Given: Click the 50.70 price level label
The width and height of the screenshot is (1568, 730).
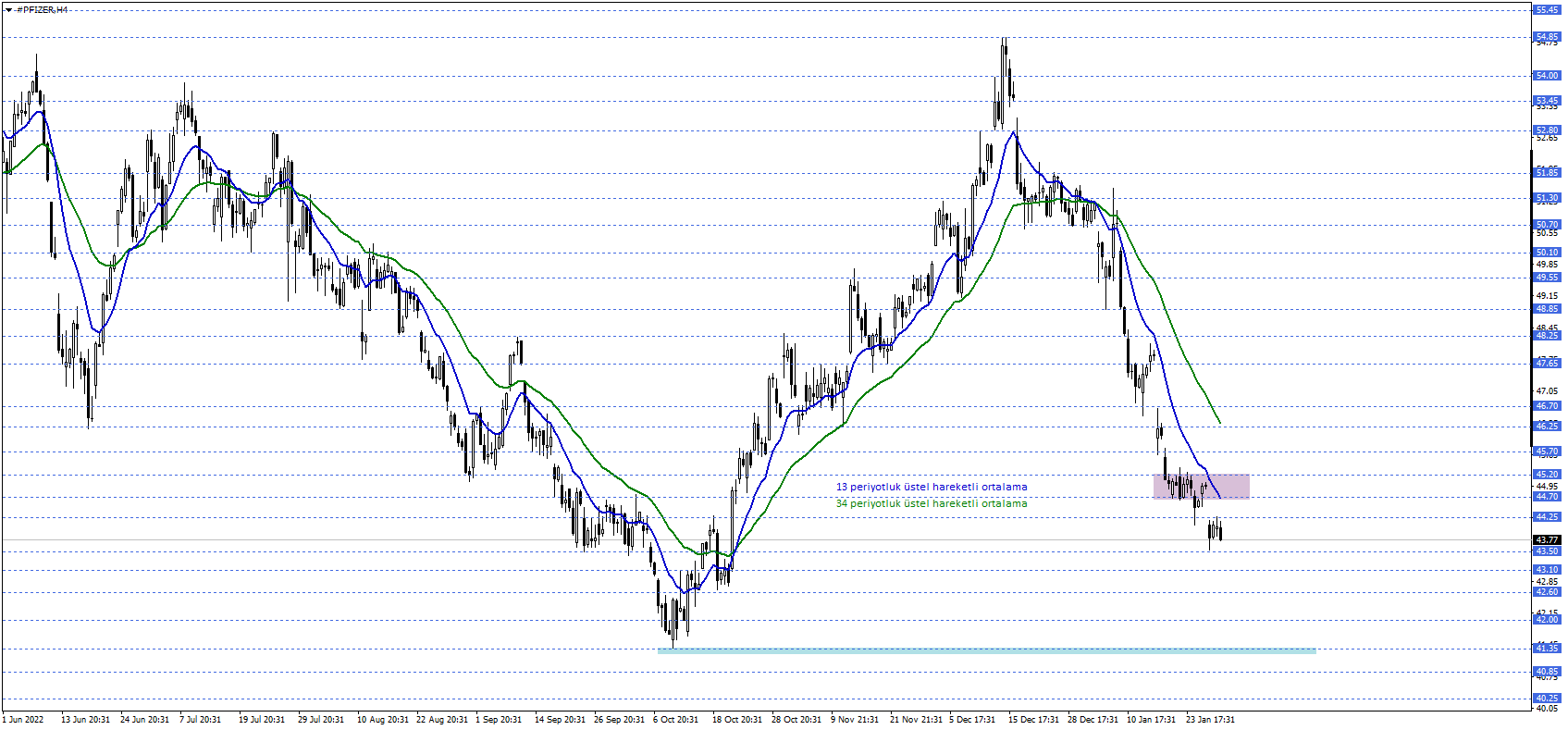Looking at the screenshot, I should [1546, 225].
